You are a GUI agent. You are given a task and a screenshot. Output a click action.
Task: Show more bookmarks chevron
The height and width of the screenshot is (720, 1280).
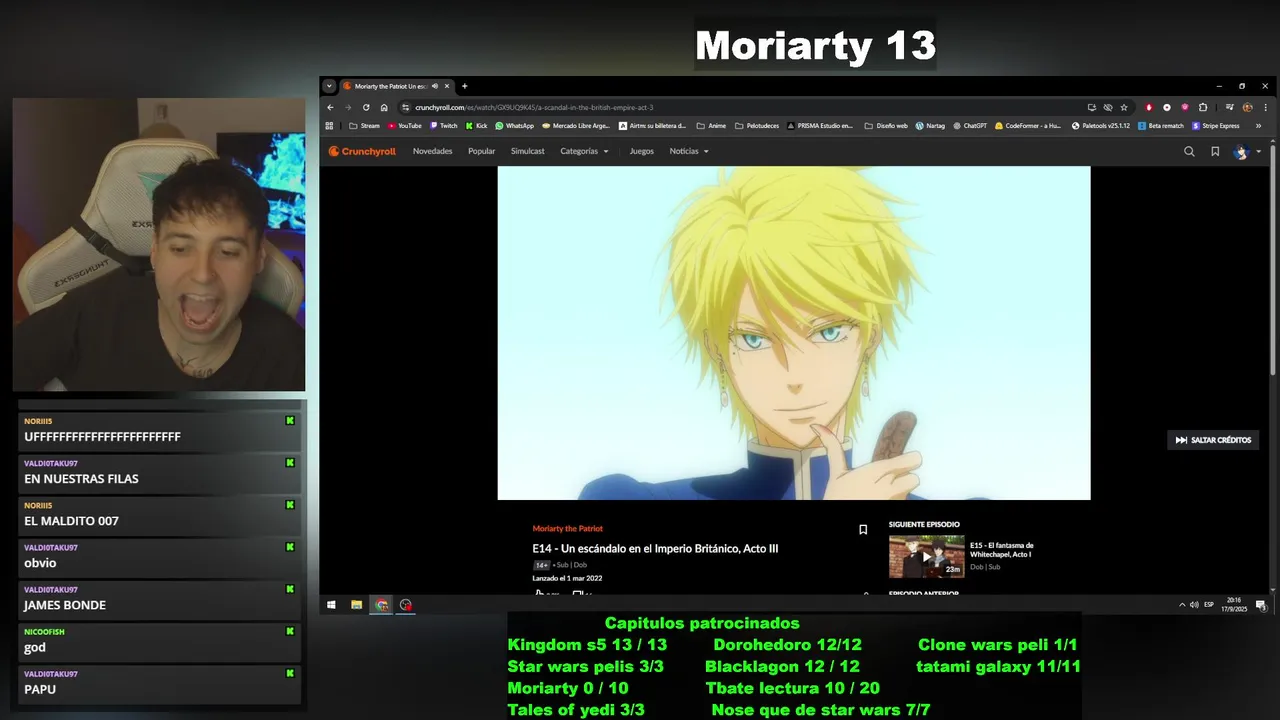tap(1258, 126)
